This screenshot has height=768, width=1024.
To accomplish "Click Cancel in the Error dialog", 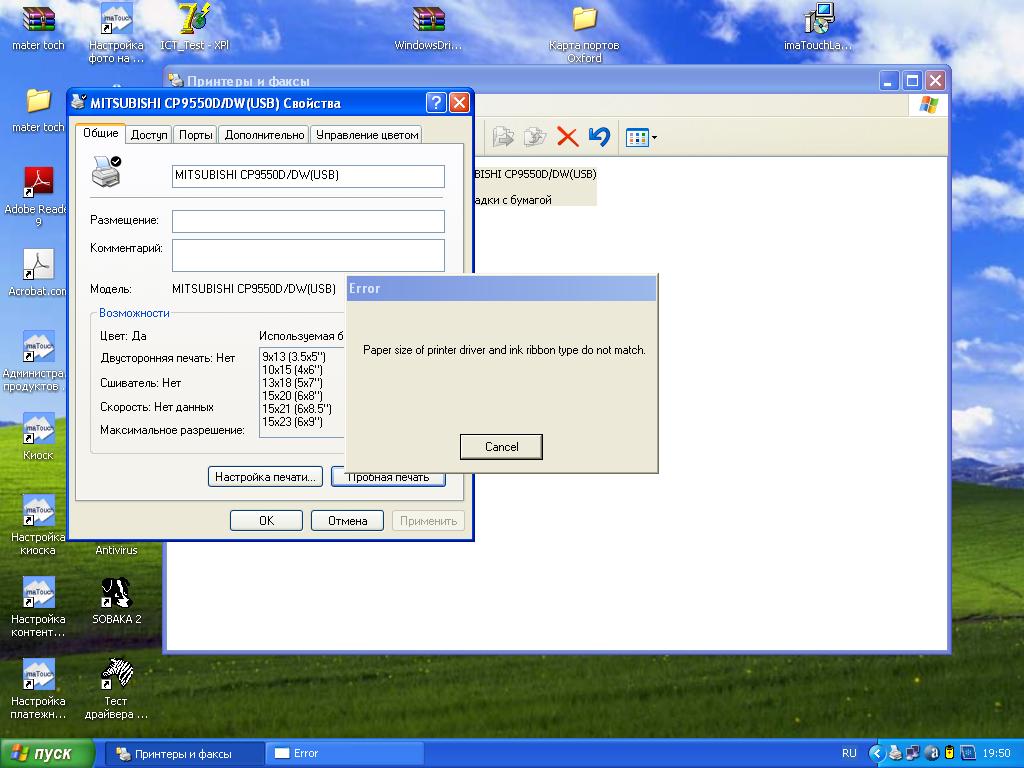I will [x=501, y=447].
